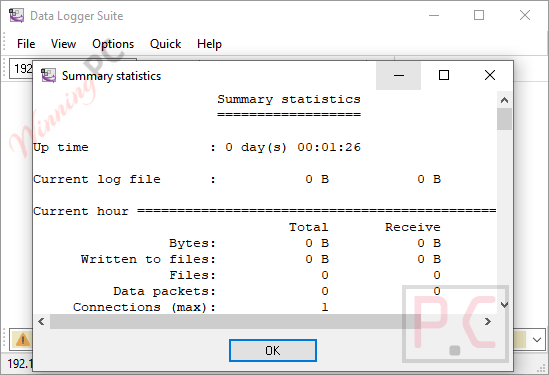Viewport: 549px width, 375px height.
Task: Maximize the Data Logger Suite main window
Action: point(479,15)
